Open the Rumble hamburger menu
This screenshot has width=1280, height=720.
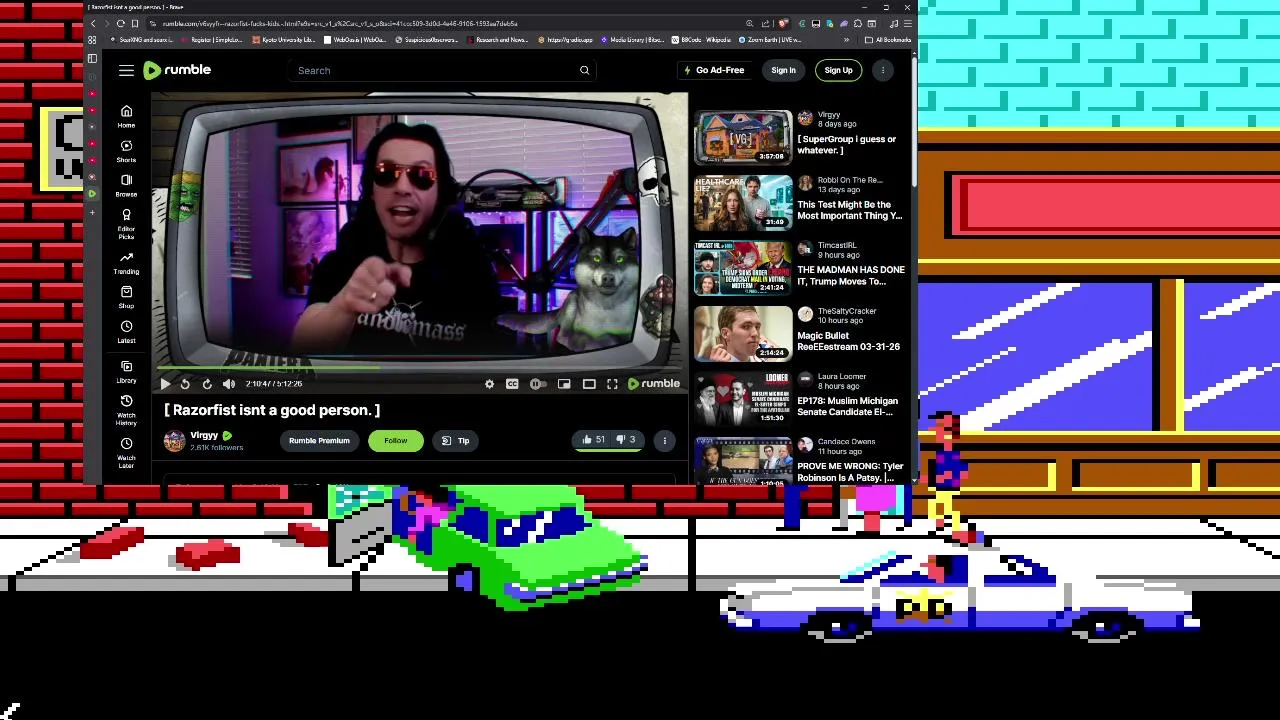[126, 70]
